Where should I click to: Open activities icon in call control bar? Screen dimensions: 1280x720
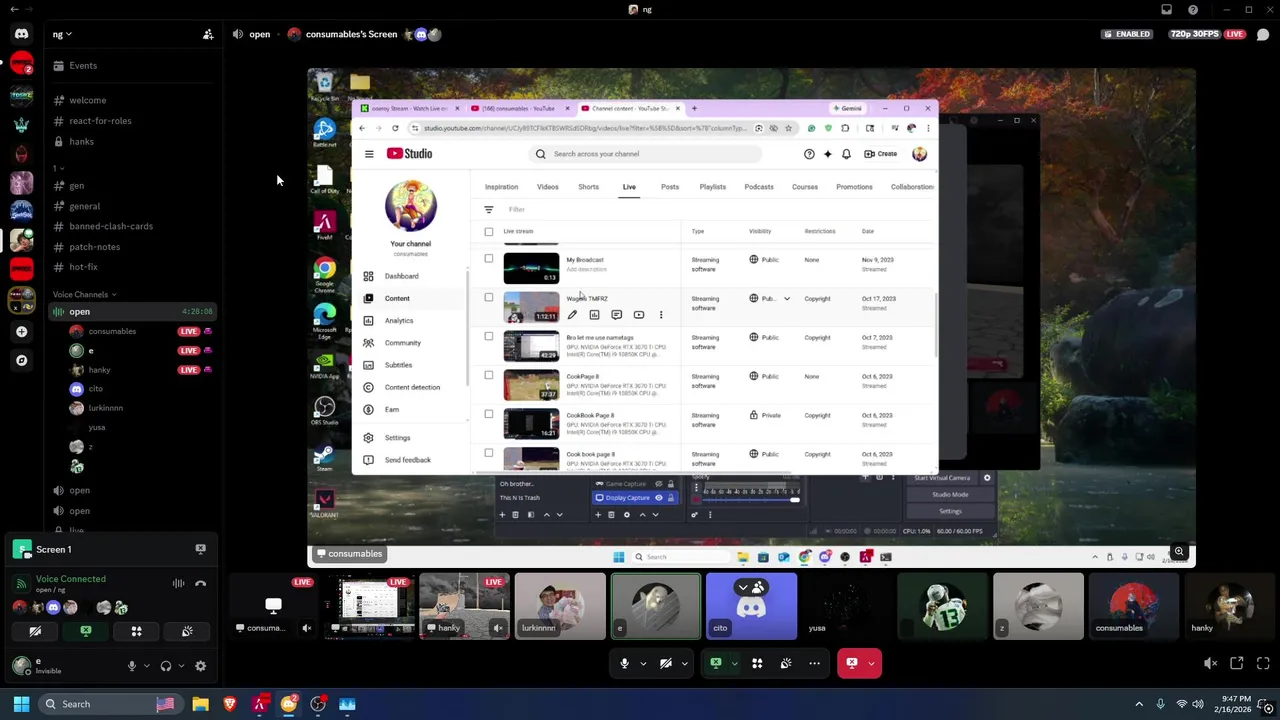click(x=757, y=663)
